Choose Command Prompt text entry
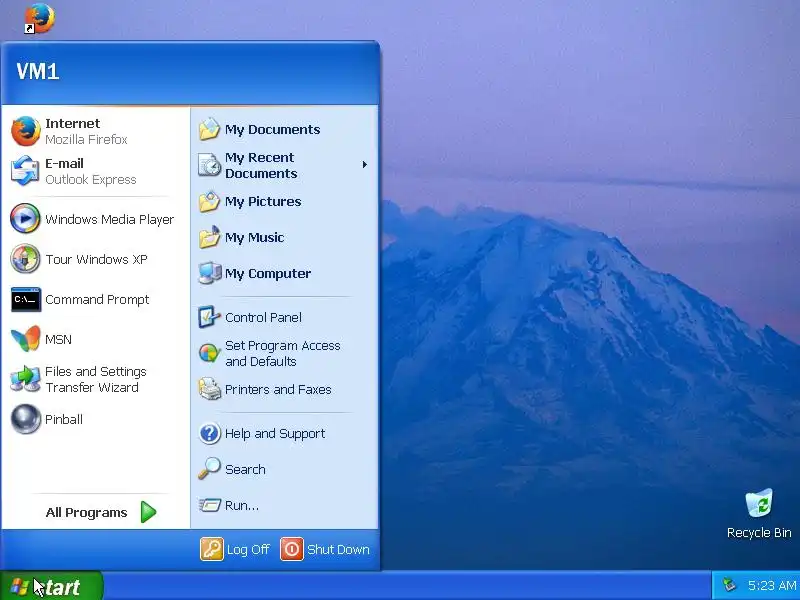The image size is (800, 600). click(x=97, y=299)
